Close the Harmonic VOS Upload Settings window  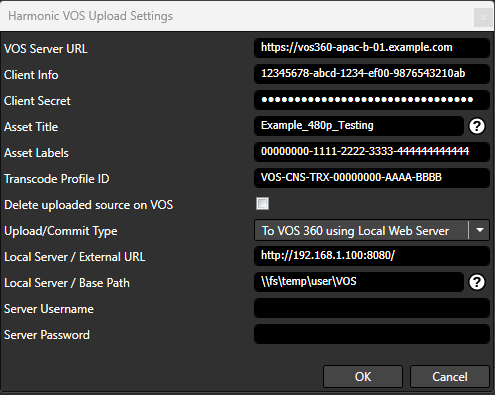click(x=483, y=17)
